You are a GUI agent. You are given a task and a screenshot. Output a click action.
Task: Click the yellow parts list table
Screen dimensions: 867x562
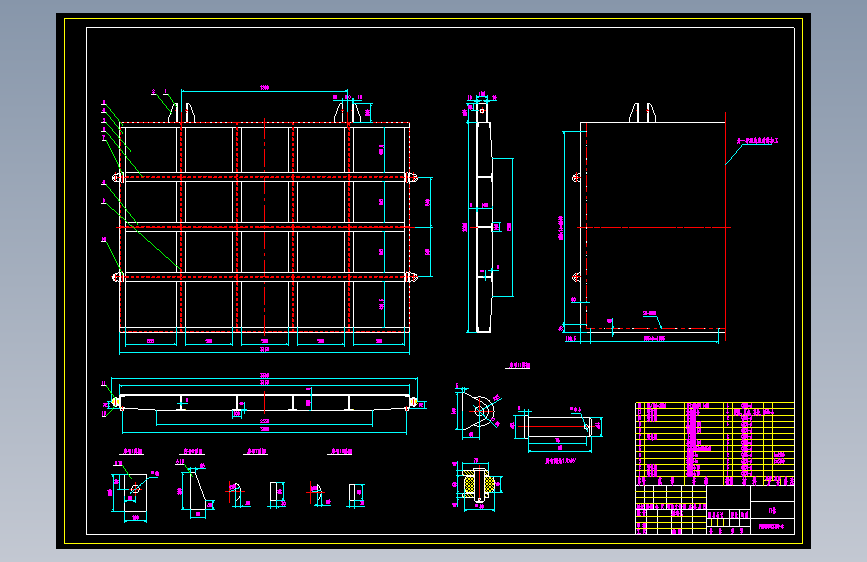[x=715, y=444]
